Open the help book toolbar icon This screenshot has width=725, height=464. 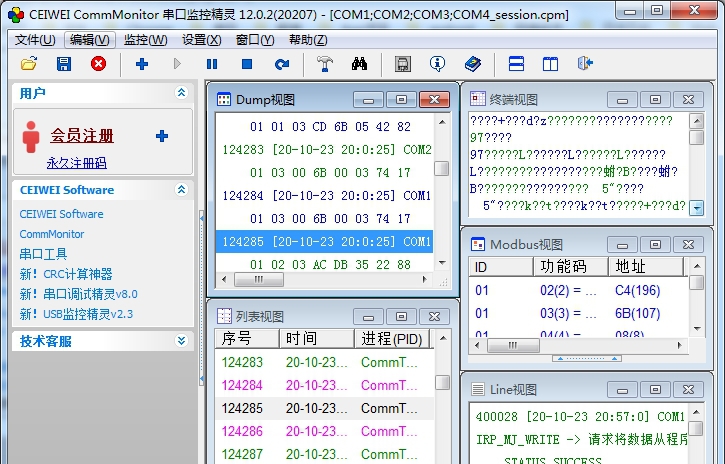pos(473,64)
